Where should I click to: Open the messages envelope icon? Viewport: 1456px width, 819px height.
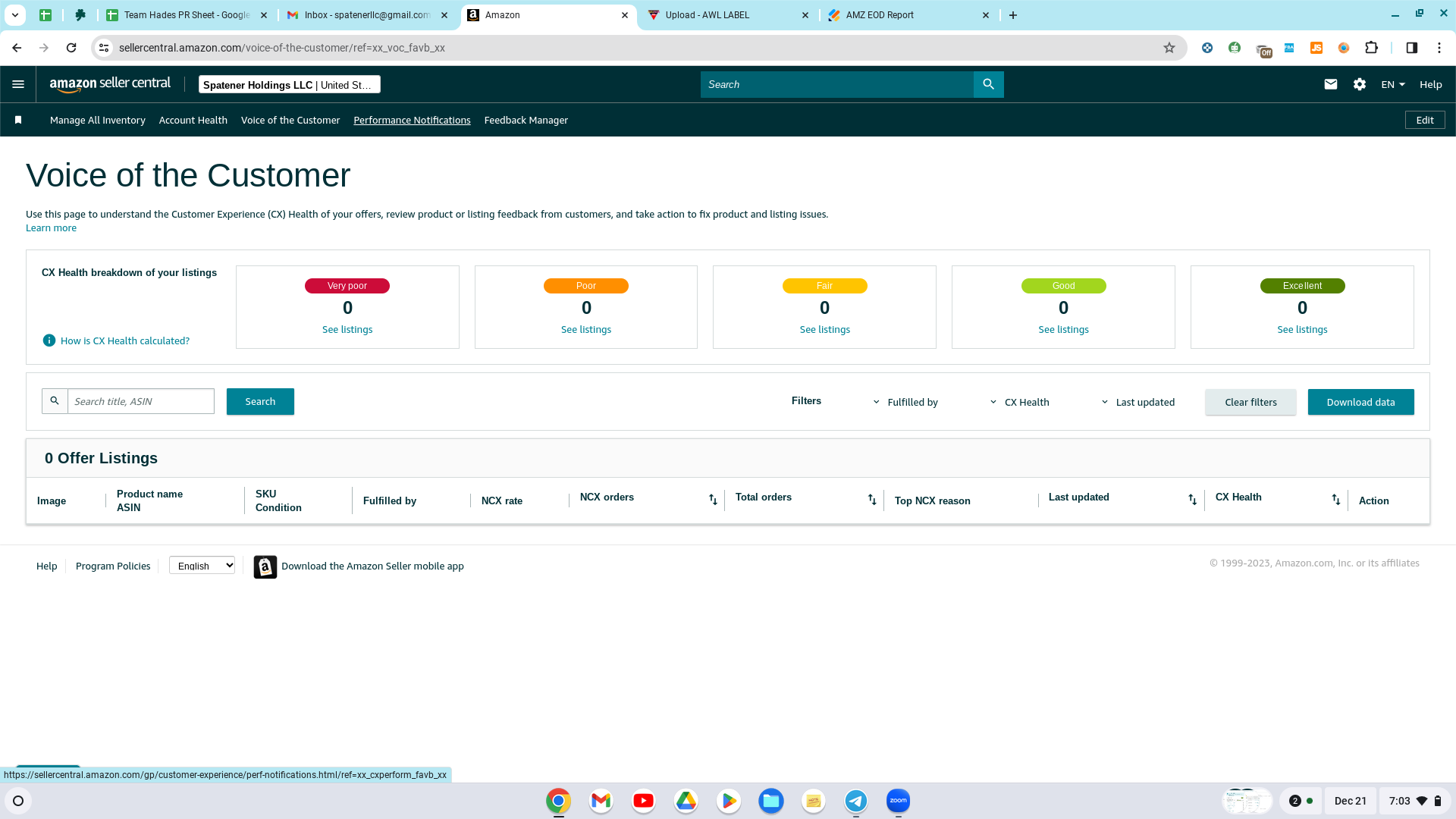click(1330, 84)
